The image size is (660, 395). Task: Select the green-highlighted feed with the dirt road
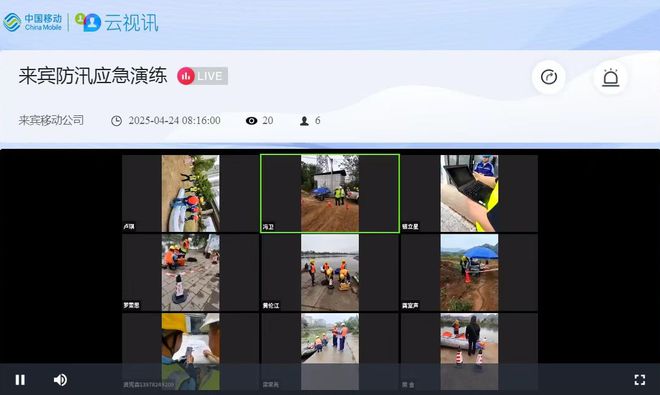click(x=330, y=193)
